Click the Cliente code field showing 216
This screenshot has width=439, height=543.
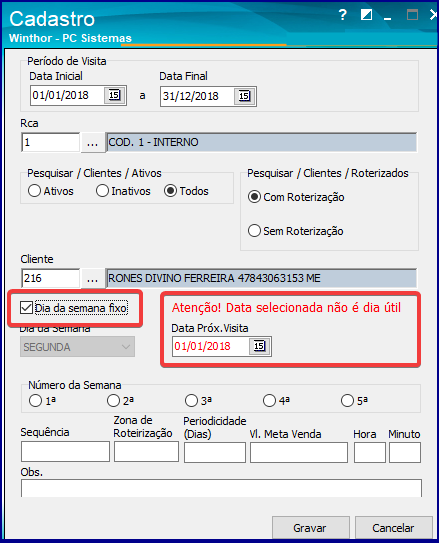pyautogui.click(x=51, y=278)
